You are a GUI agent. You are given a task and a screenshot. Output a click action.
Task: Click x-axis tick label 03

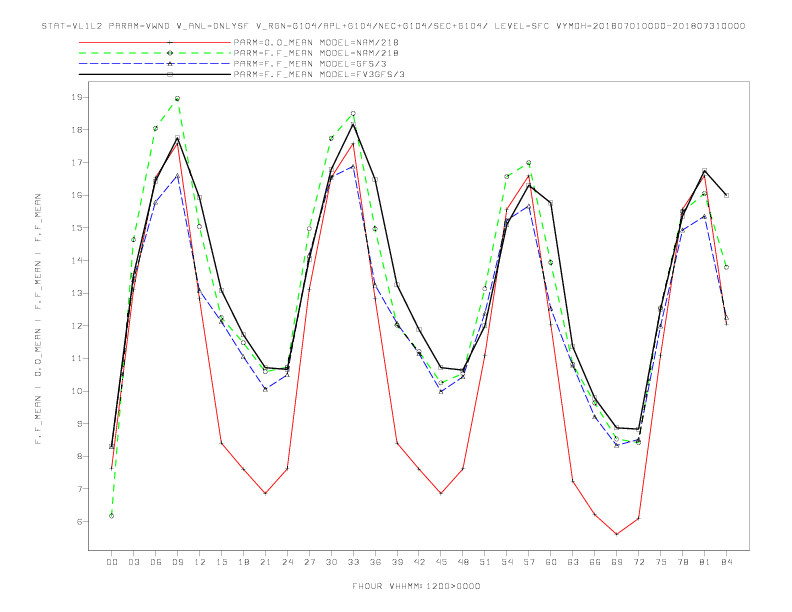pyautogui.click(x=133, y=562)
